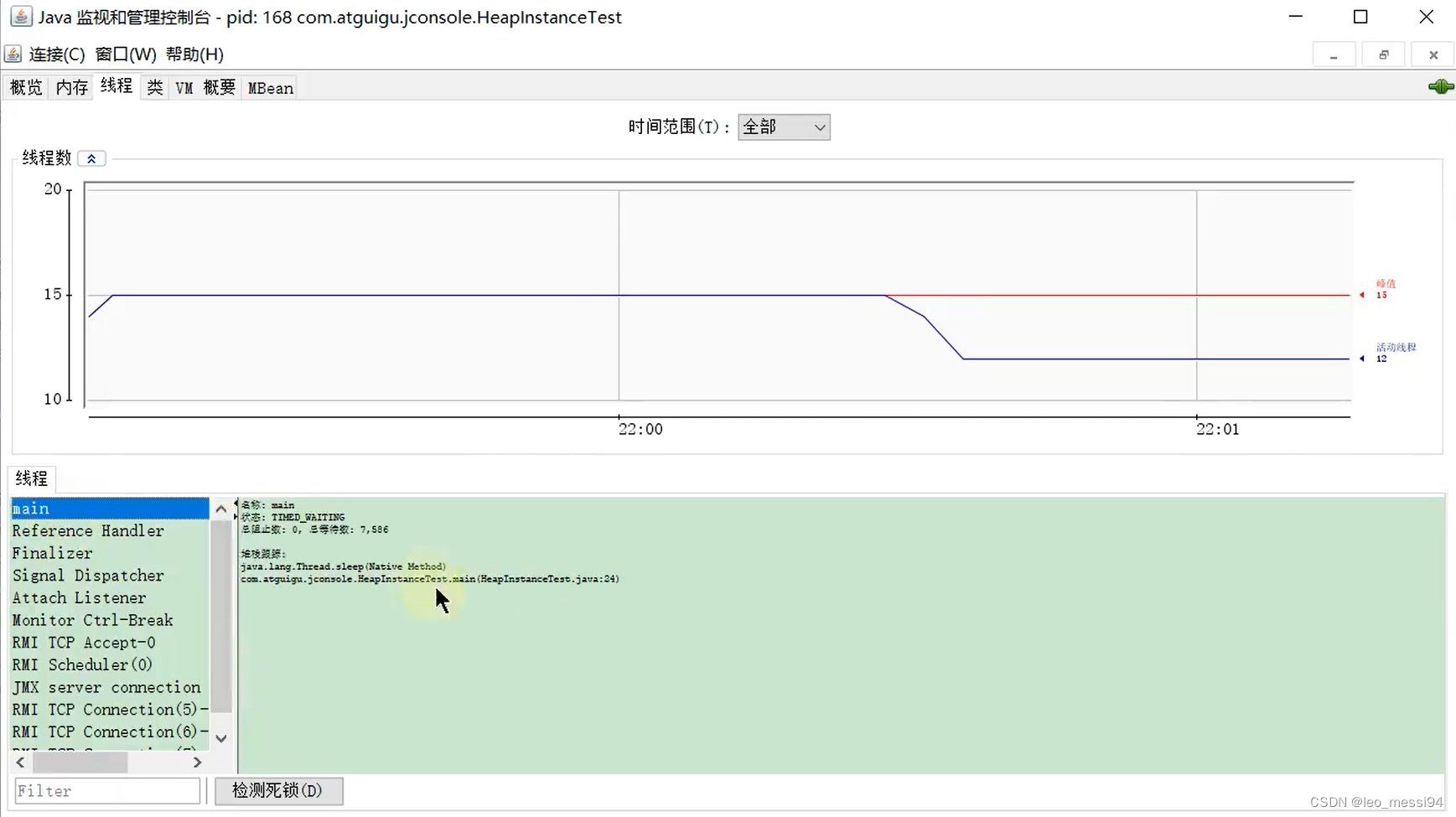Click the horizontal scrollbar thumb of thread list
The height and width of the screenshot is (817, 1456).
point(80,763)
